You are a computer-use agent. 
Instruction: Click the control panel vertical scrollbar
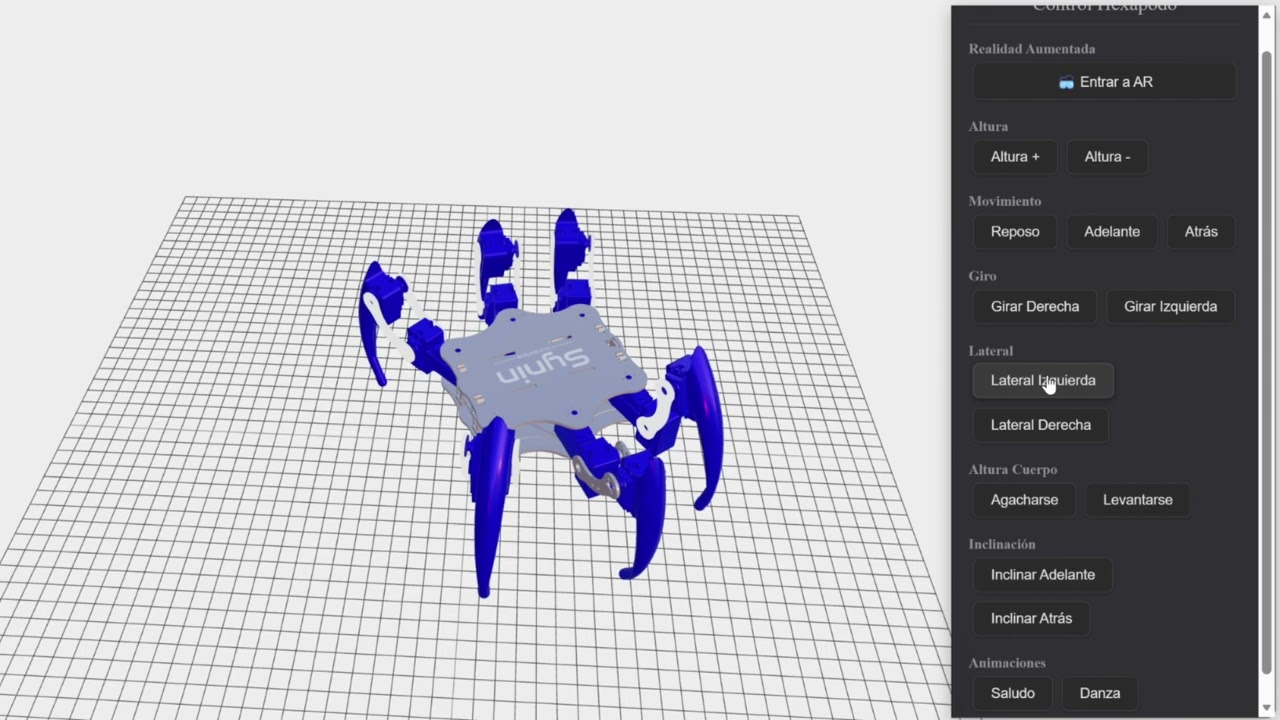point(1266,360)
